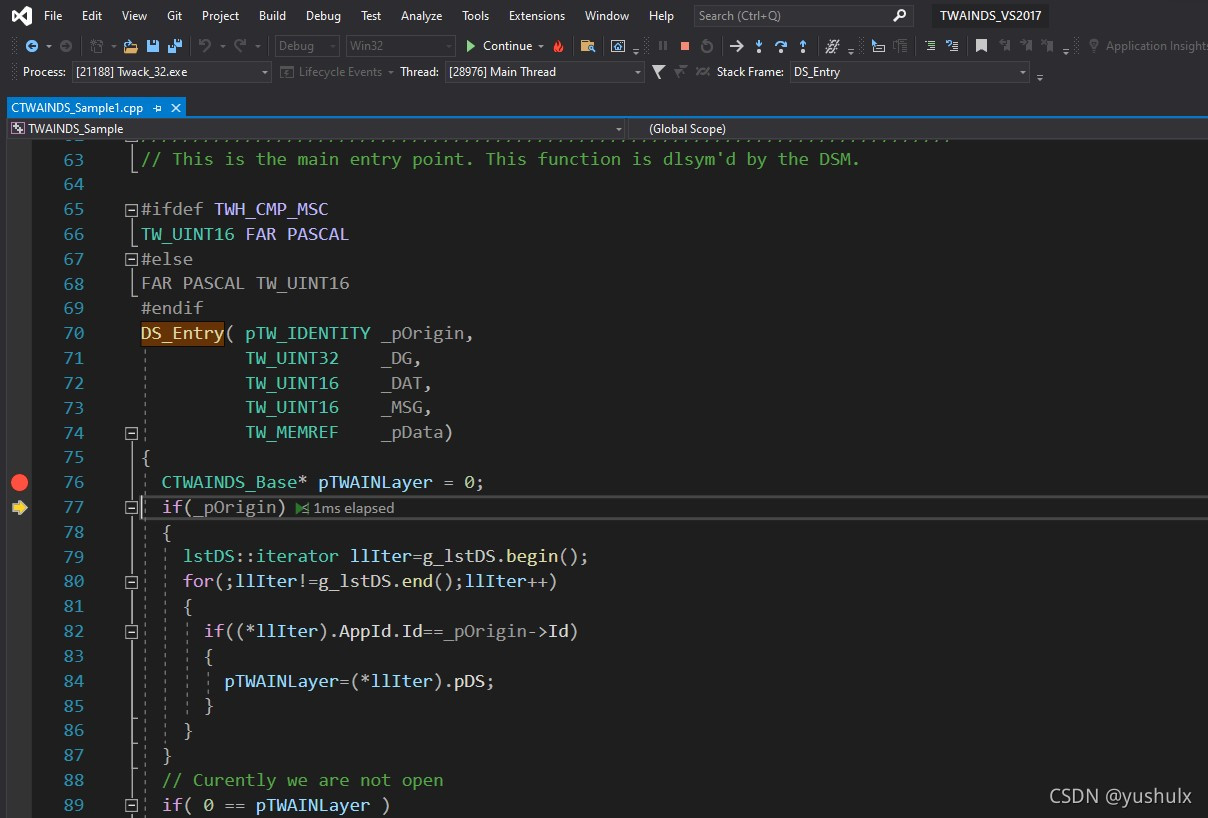This screenshot has width=1208, height=818.
Task: Open the Debug menu
Action: pyautogui.click(x=323, y=16)
